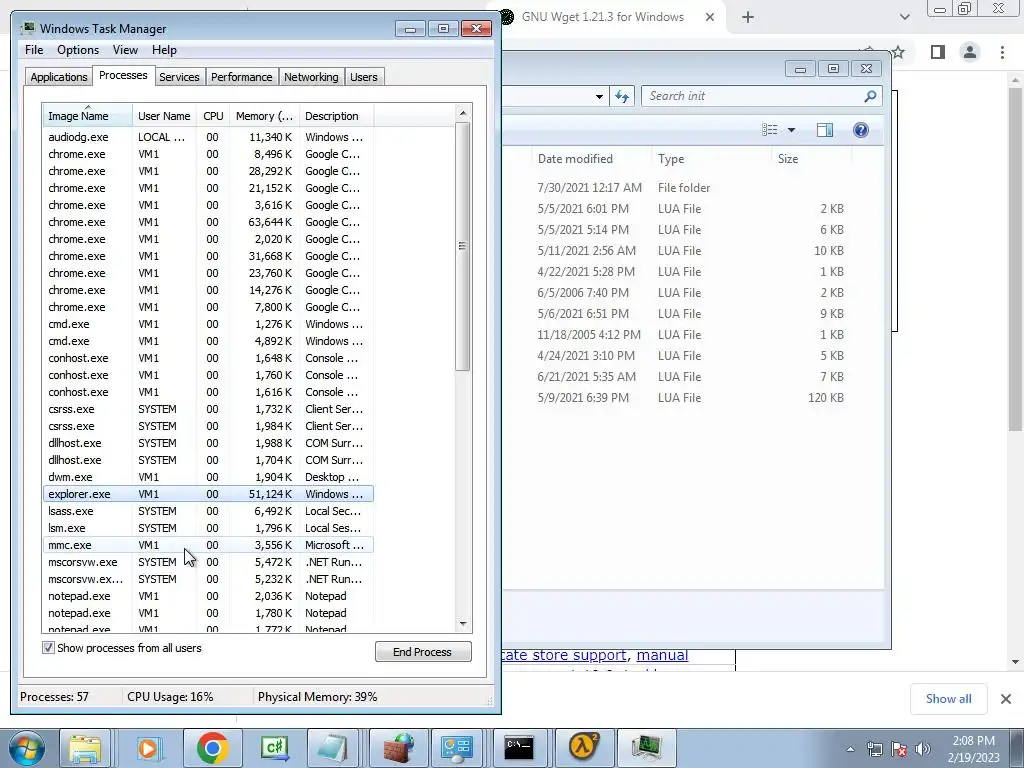Open Chrome side panel icon
This screenshot has height=768, width=1024.
point(938,52)
